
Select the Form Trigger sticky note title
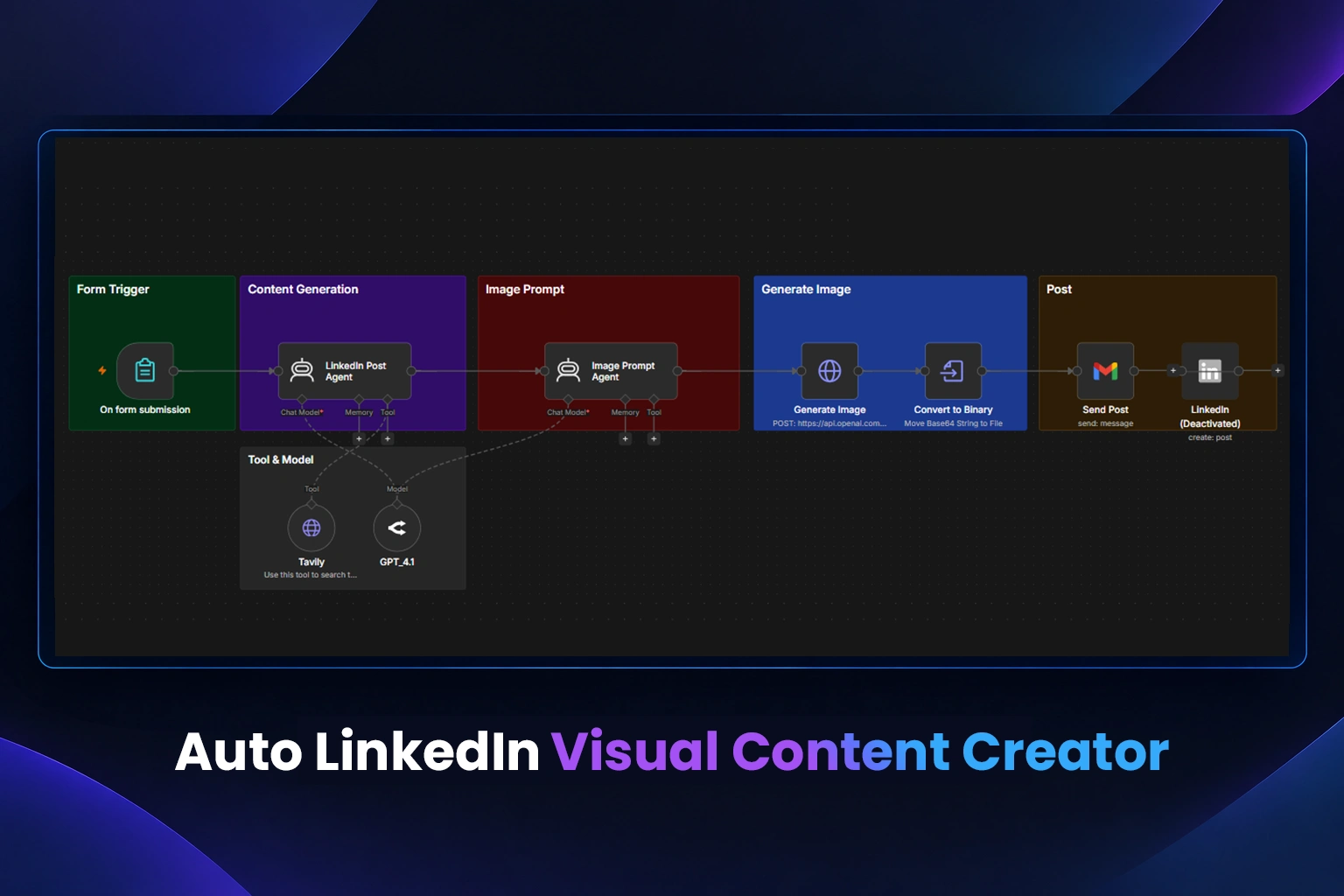(113, 290)
